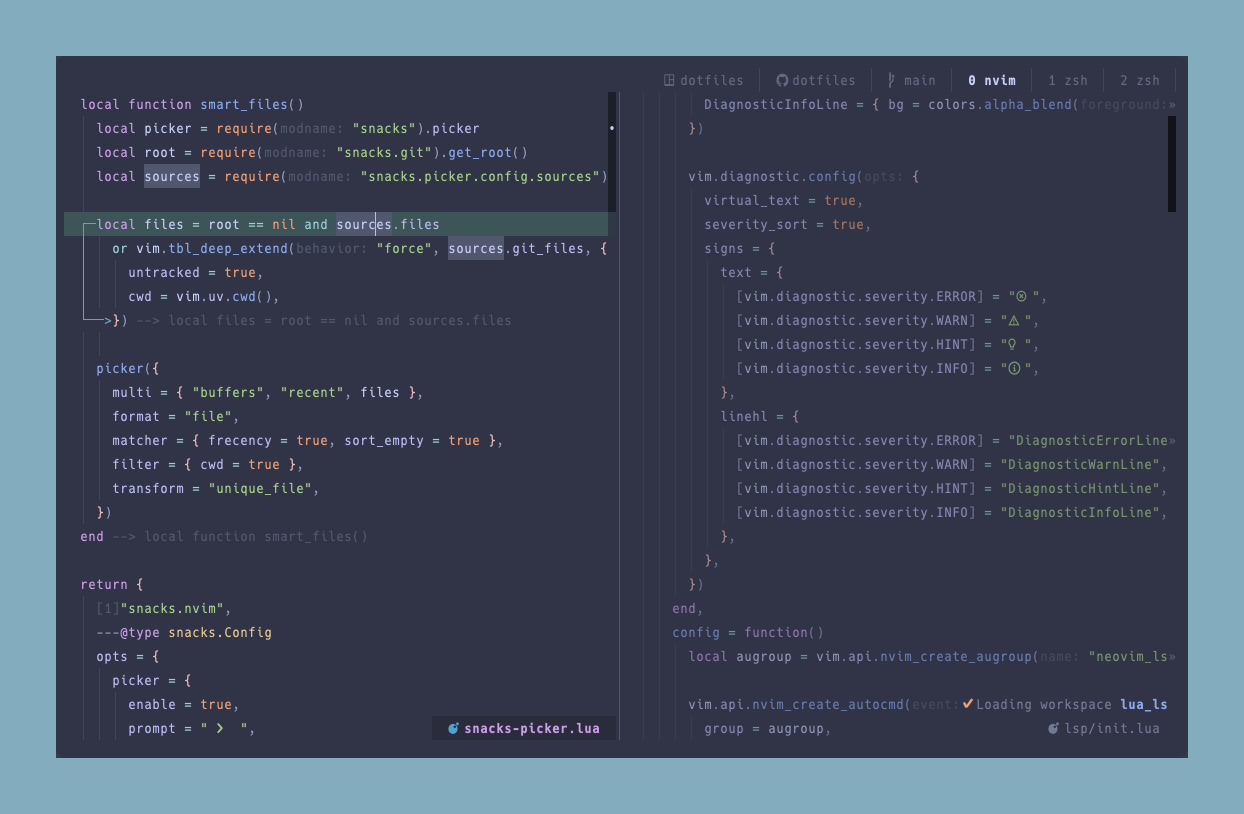Image resolution: width=1244 pixels, height=814 pixels.
Task: Click the 'virtual_text = true' line
Action: point(784,200)
